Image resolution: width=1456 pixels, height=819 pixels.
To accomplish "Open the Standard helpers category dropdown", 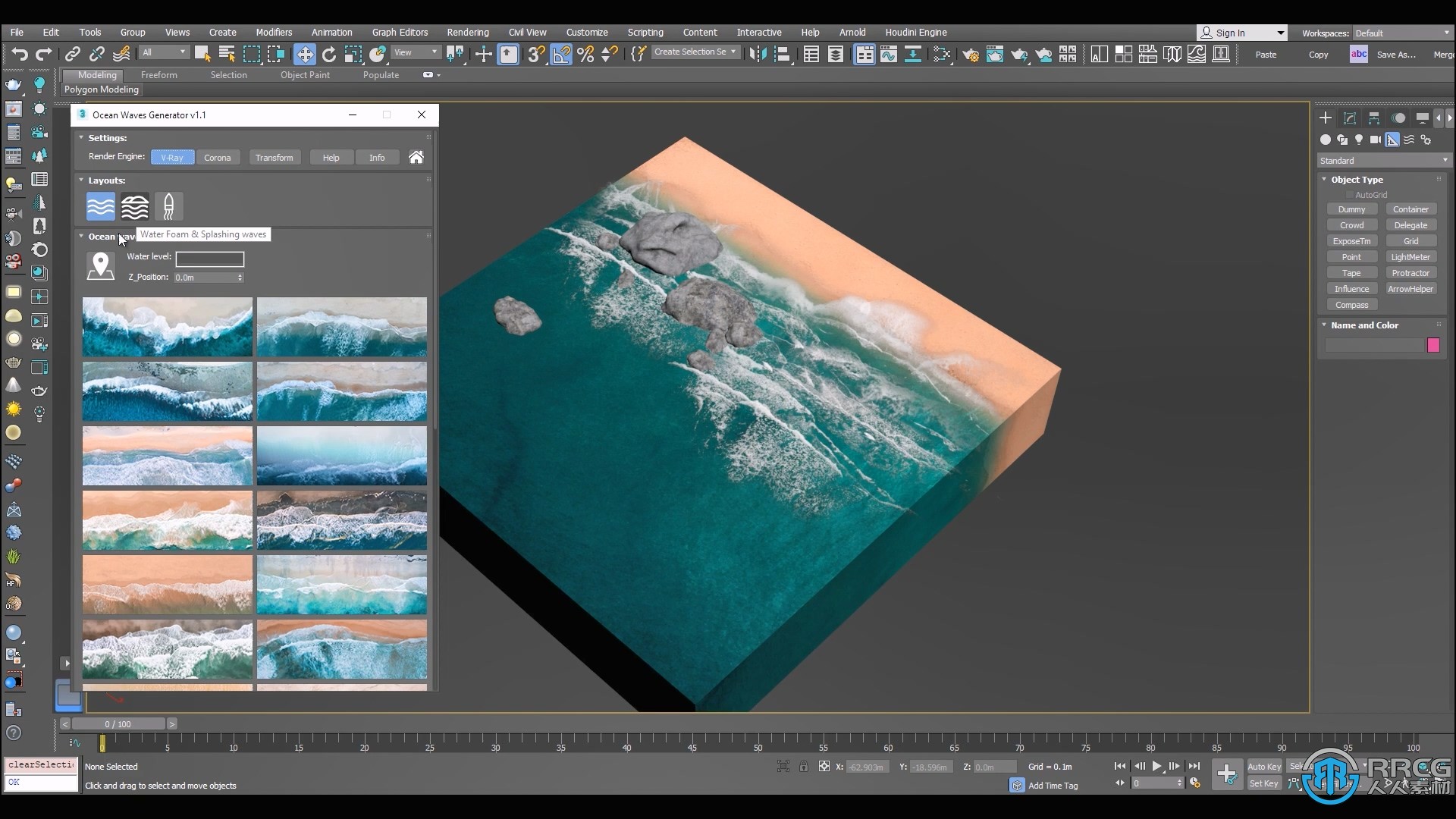I will pos(1384,160).
